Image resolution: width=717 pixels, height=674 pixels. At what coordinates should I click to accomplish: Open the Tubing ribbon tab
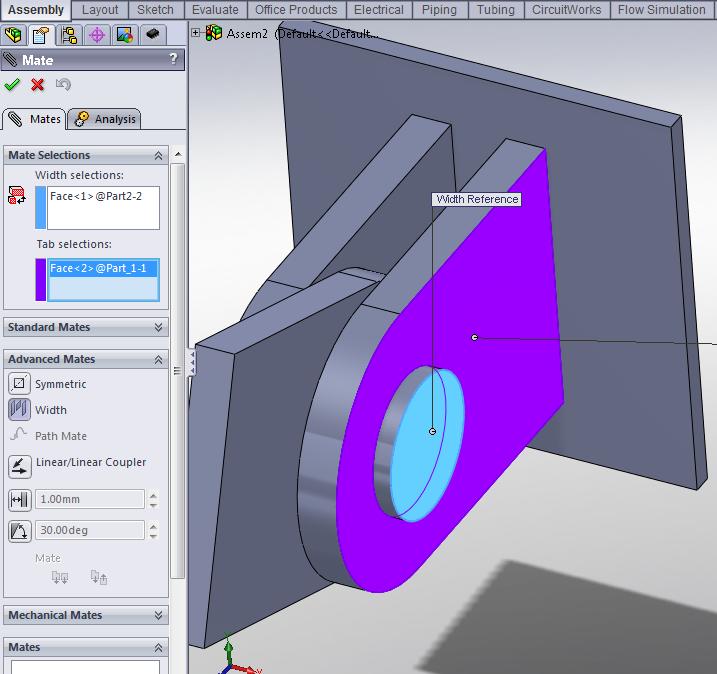pyautogui.click(x=496, y=10)
